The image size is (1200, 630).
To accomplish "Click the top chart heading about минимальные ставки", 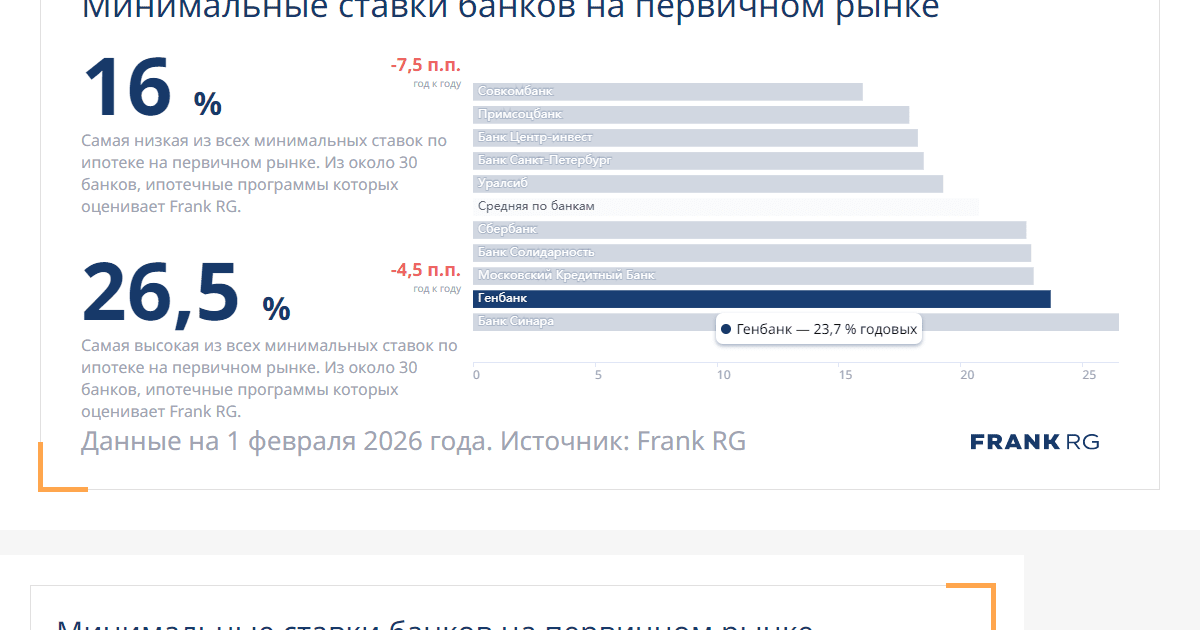I will (510, 10).
